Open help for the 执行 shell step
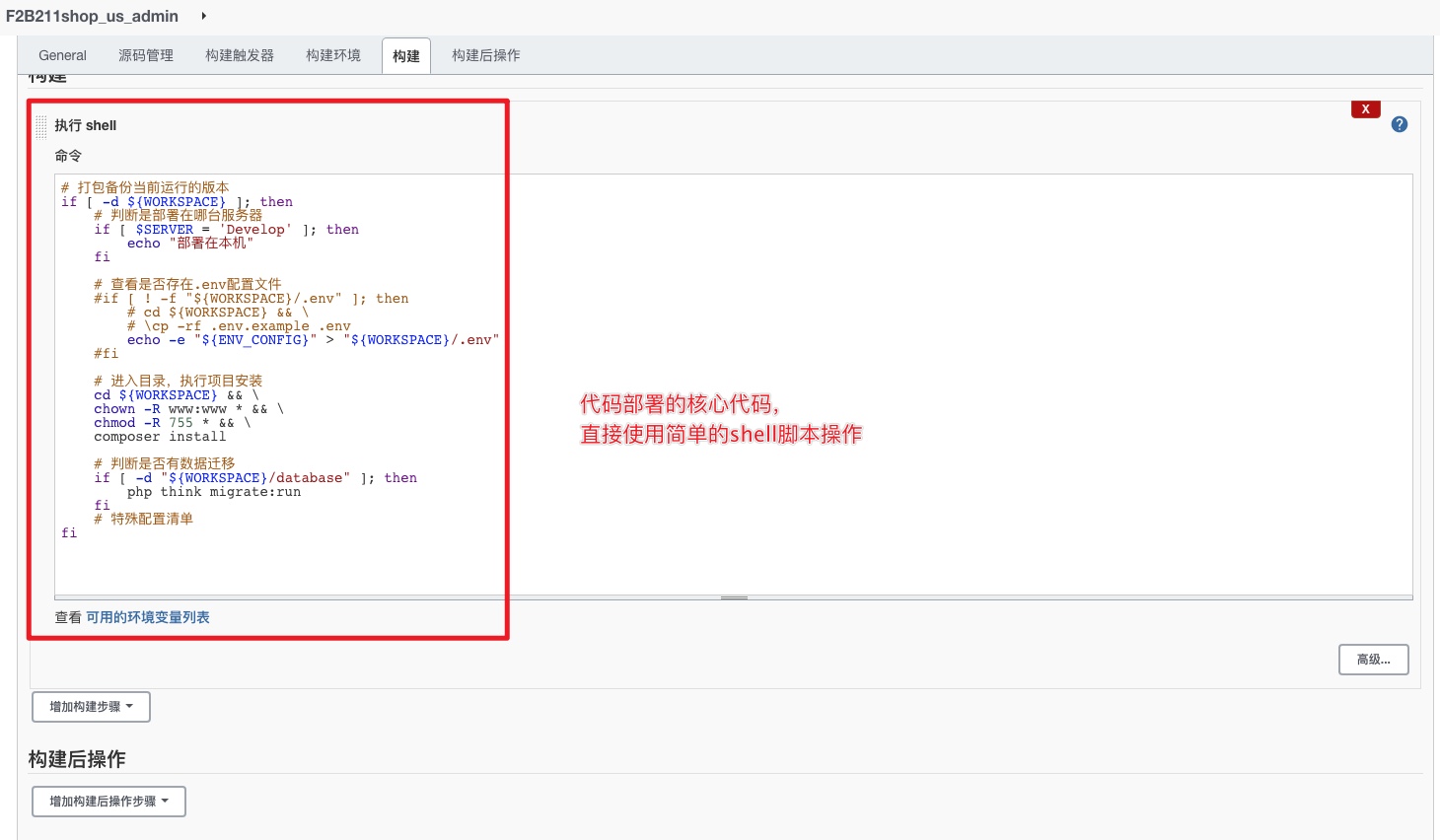The width and height of the screenshot is (1440, 840). (1400, 124)
